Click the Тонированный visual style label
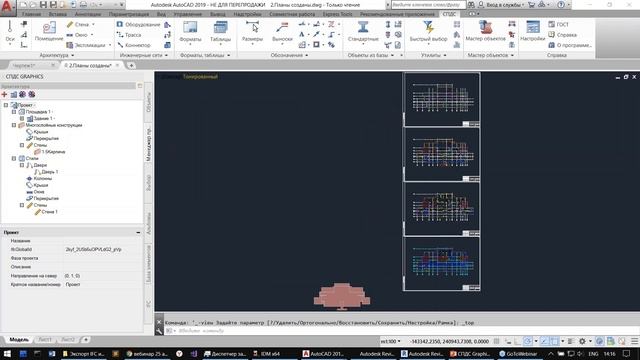This screenshot has width=640, height=360. (x=200, y=76)
